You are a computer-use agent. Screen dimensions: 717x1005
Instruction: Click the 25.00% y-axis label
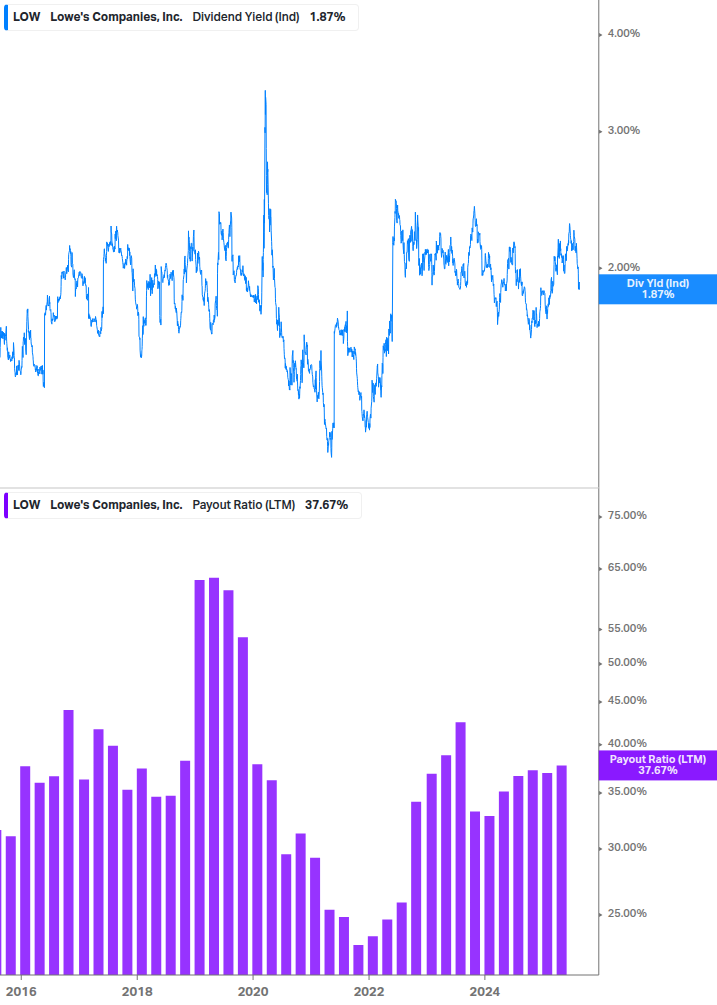[x=627, y=913]
